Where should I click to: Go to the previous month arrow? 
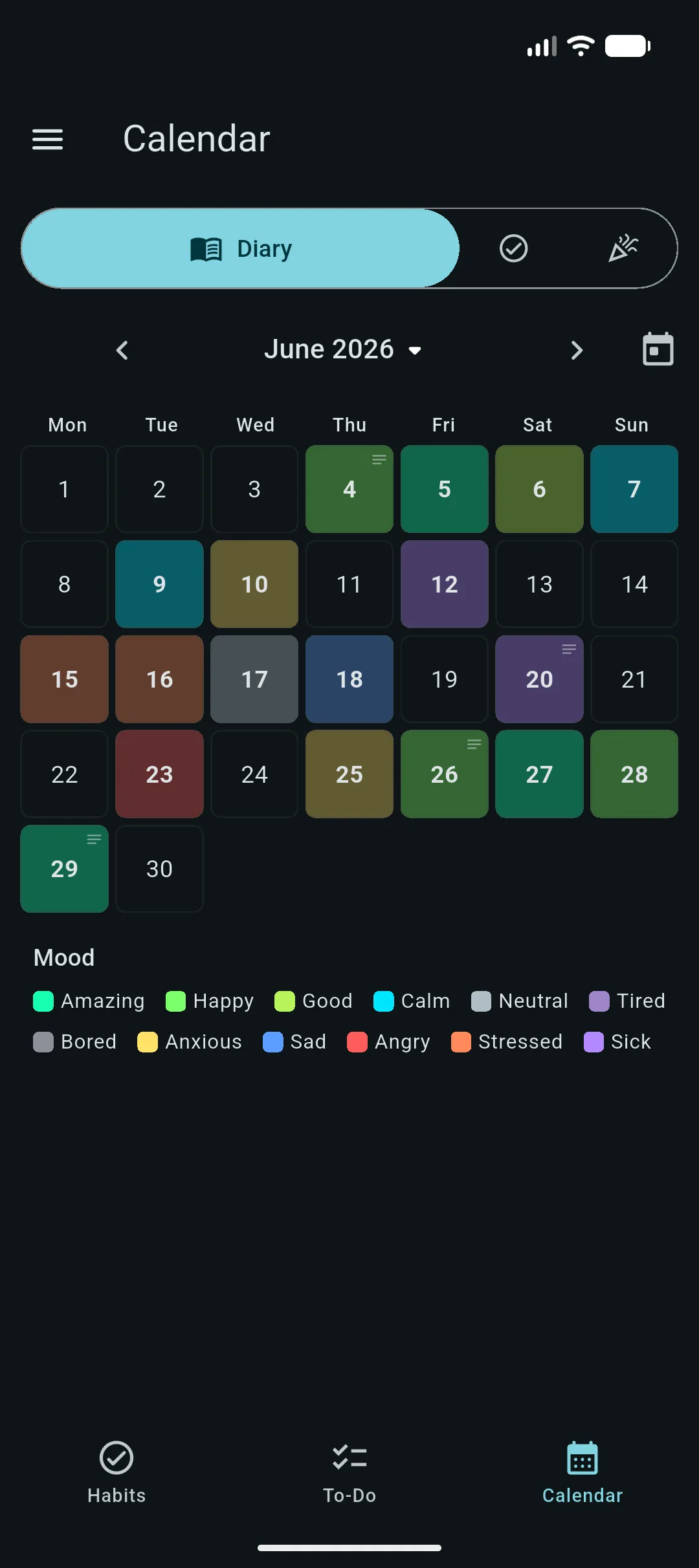tap(122, 350)
